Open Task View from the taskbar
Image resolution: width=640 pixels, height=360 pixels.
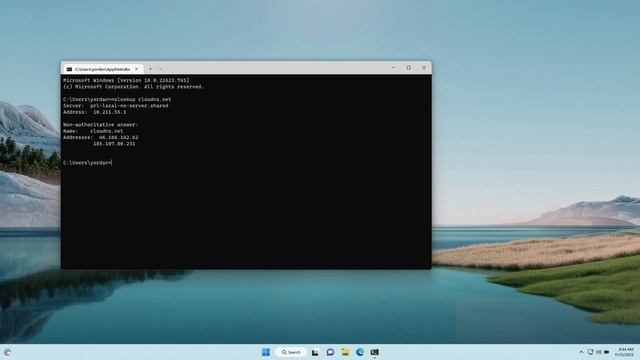click(315, 352)
